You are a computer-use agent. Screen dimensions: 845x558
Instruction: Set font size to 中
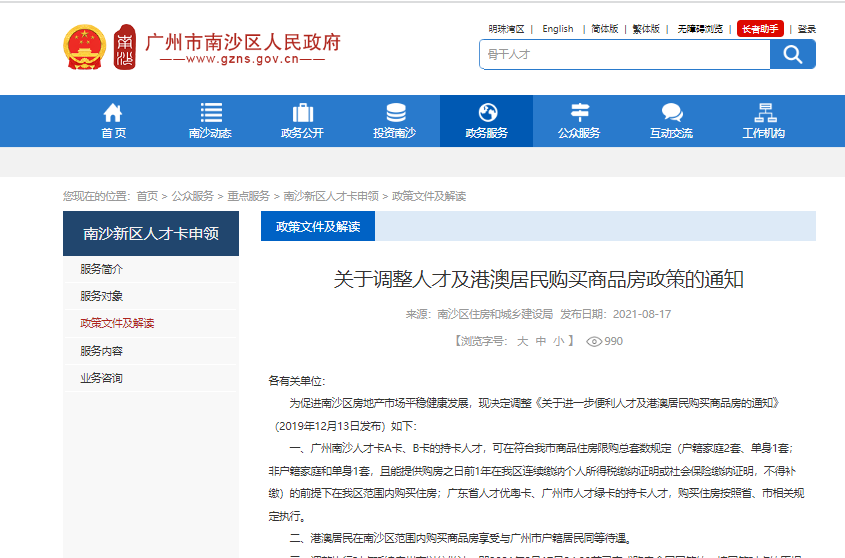[541, 341]
